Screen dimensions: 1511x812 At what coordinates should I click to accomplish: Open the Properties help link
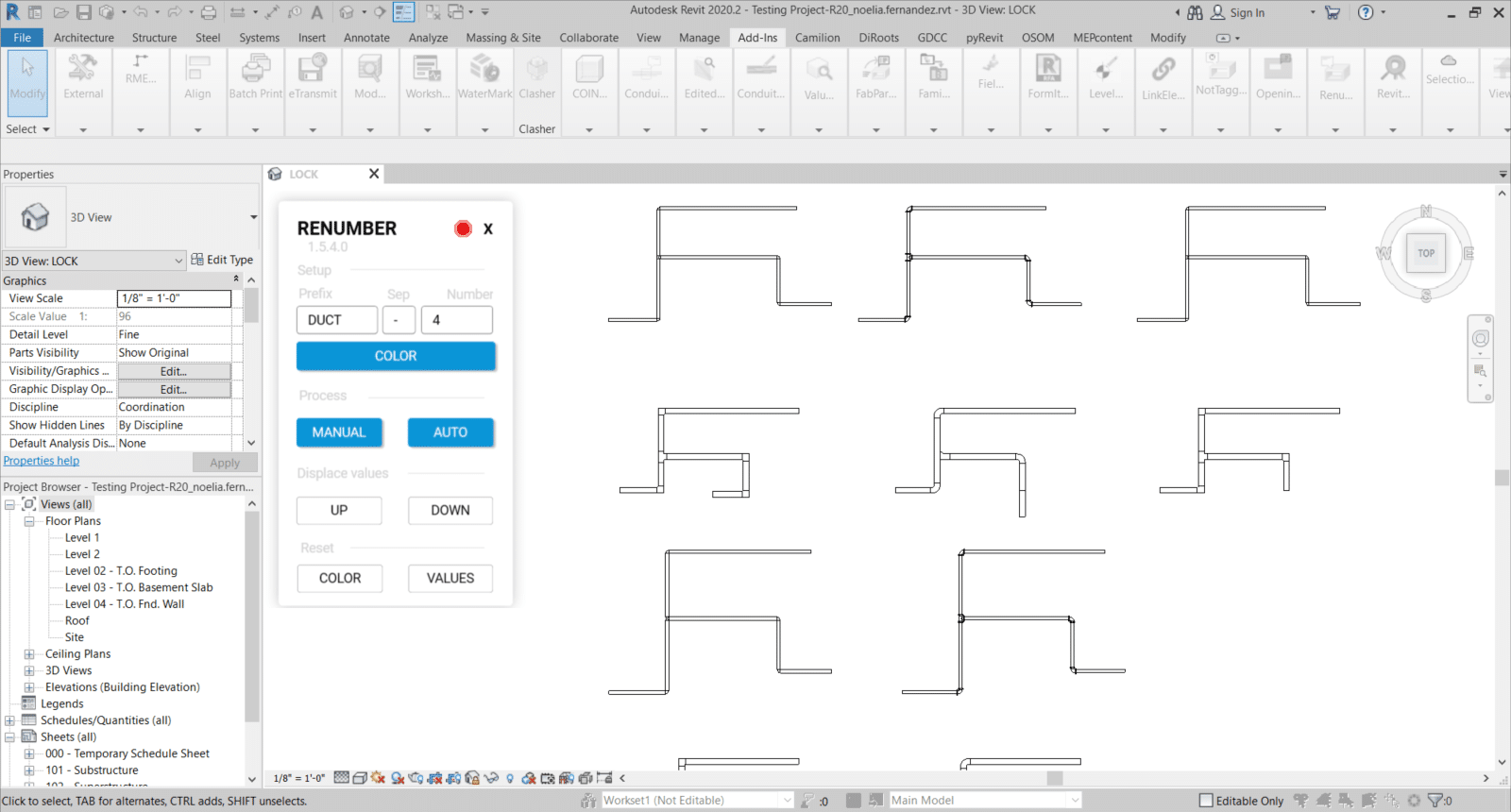click(x=42, y=461)
